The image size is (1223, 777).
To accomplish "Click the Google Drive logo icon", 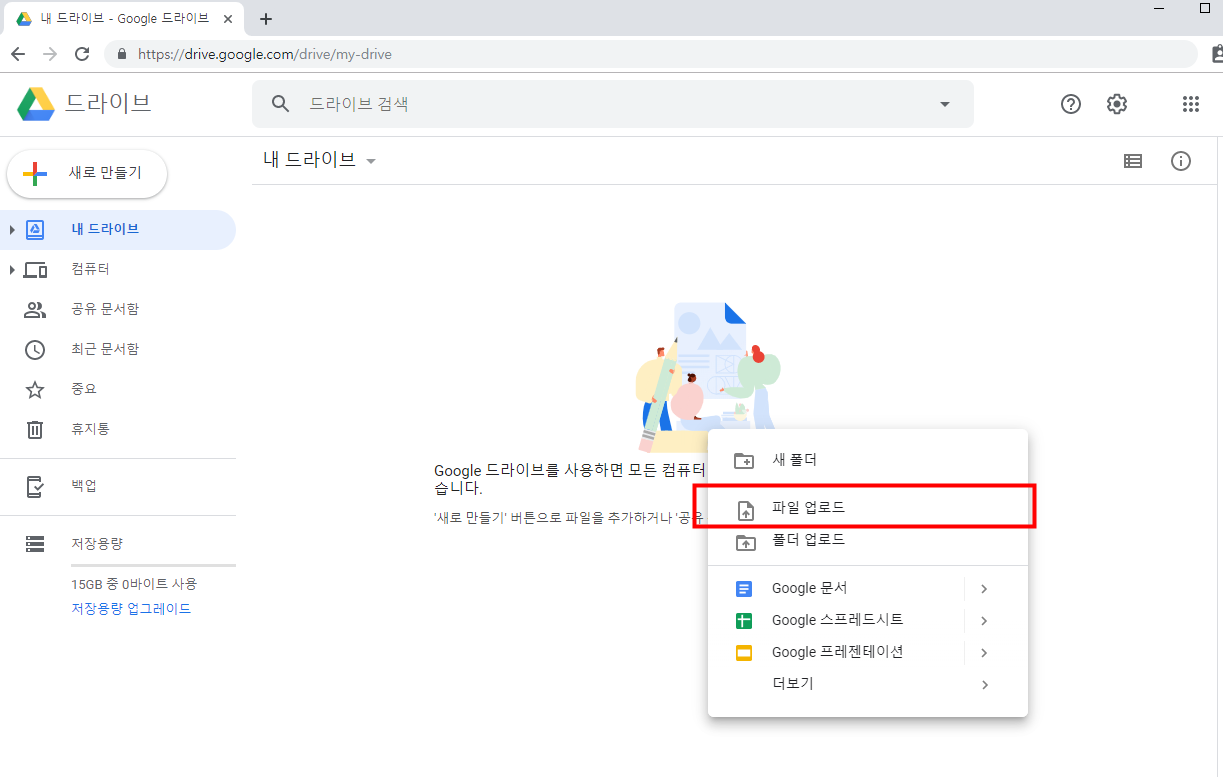I will pos(36,104).
